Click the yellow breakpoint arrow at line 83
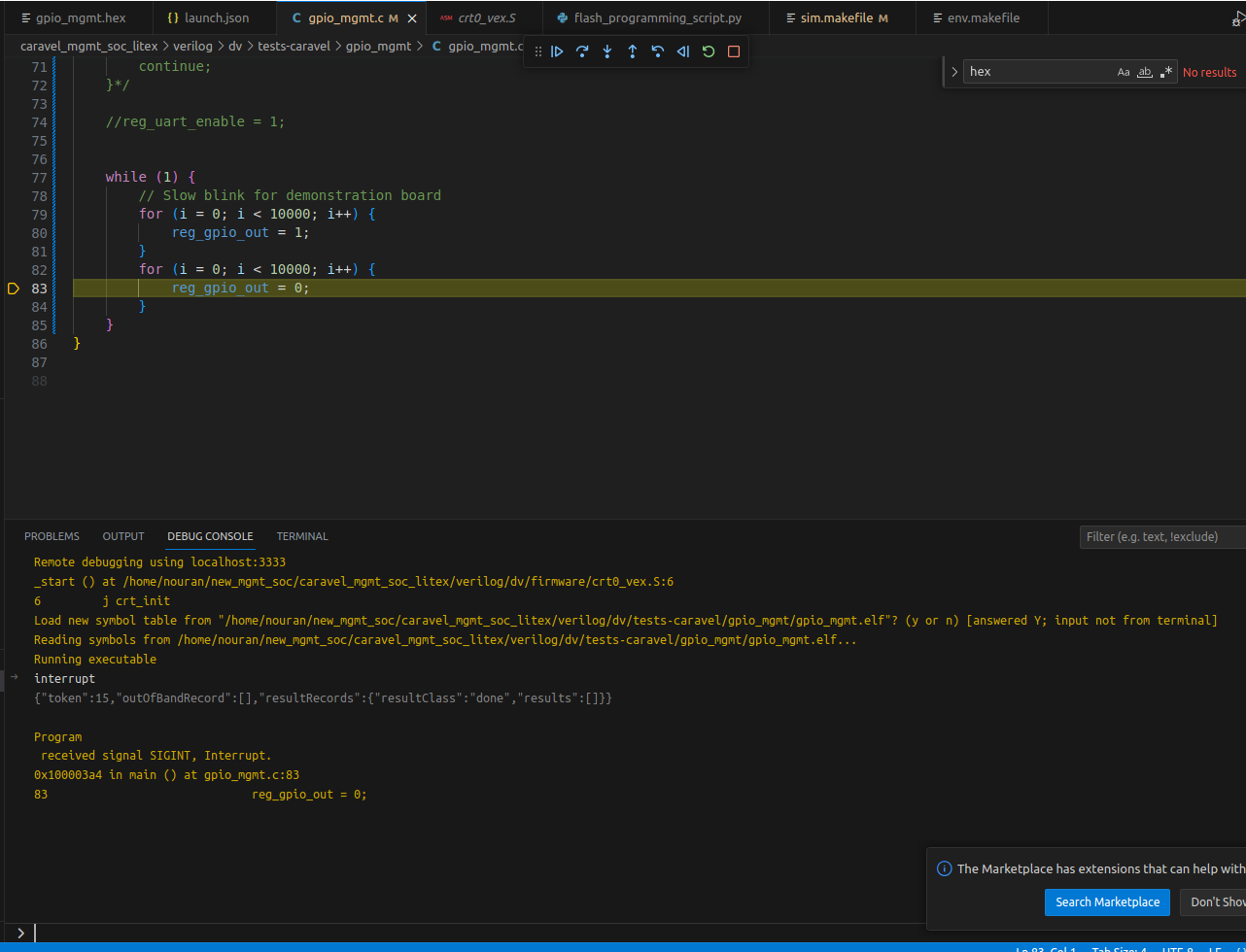Screen dimensions: 1246x952 [14, 288]
